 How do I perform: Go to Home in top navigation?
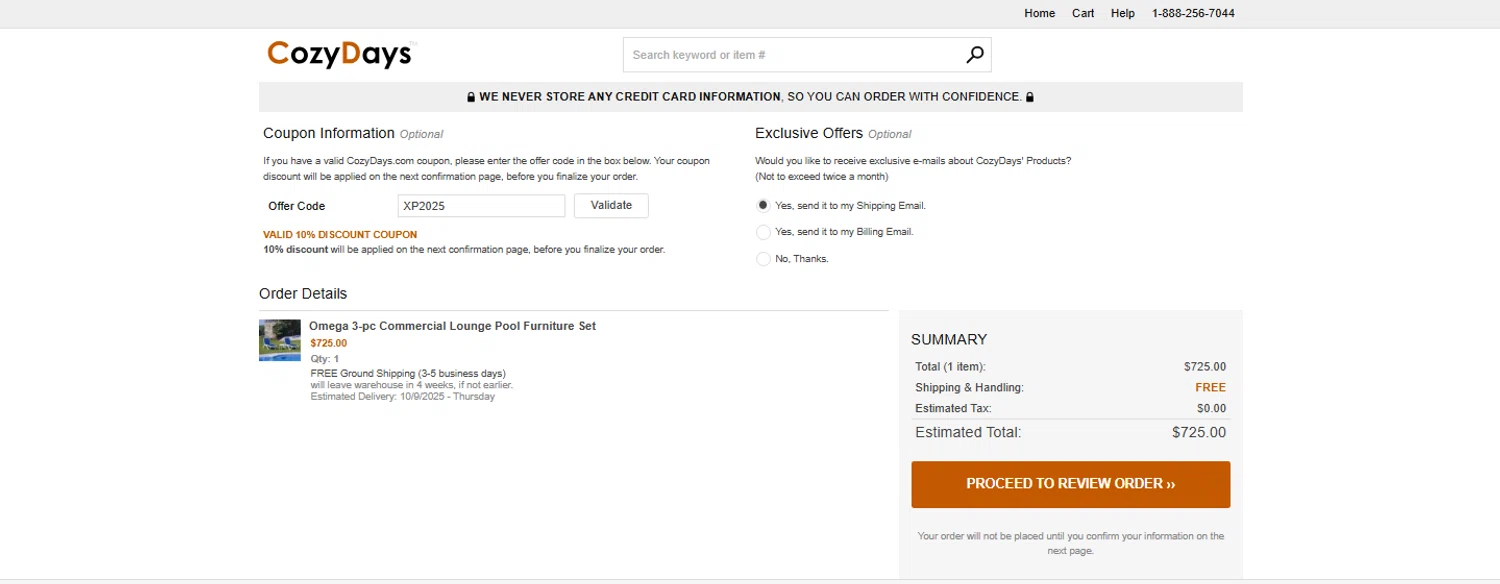click(x=1040, y=13)
